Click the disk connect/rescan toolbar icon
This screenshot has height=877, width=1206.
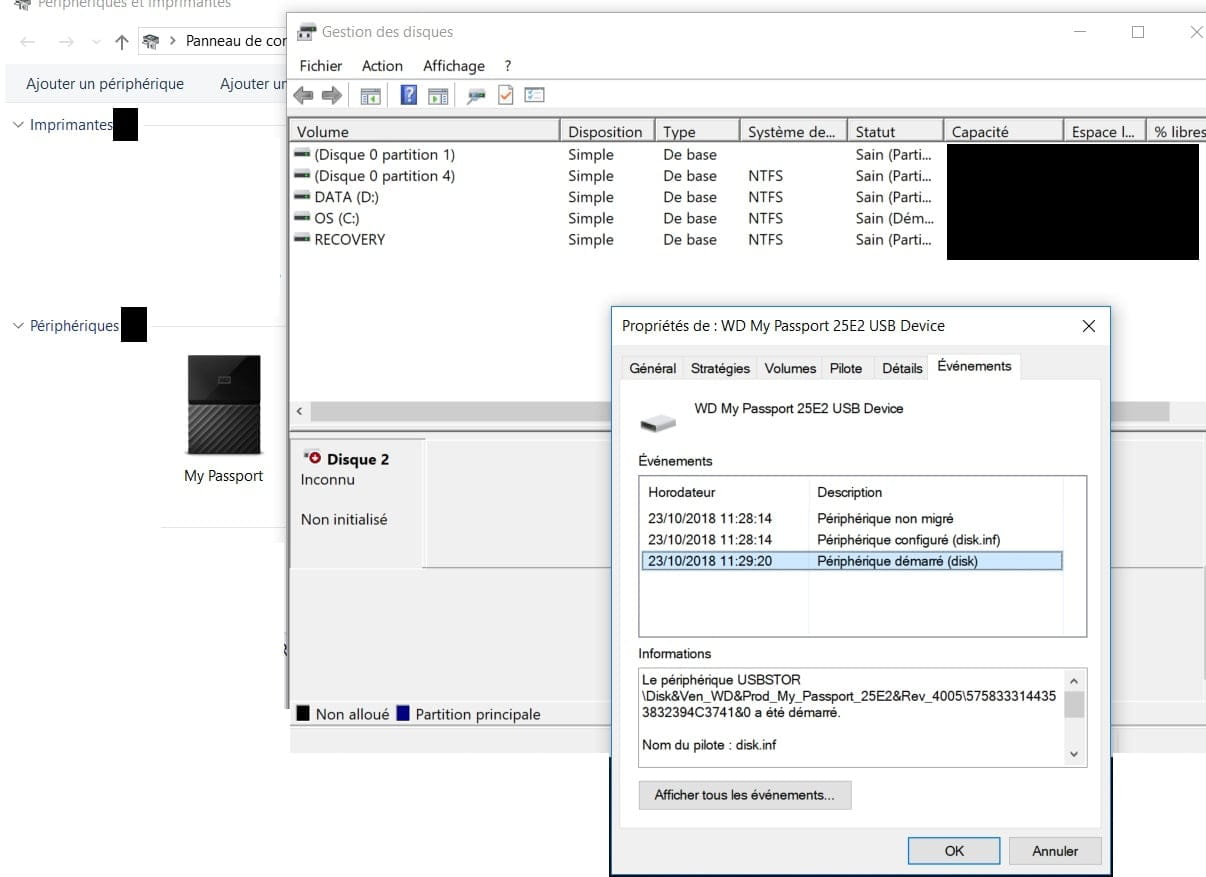point(477,96)
